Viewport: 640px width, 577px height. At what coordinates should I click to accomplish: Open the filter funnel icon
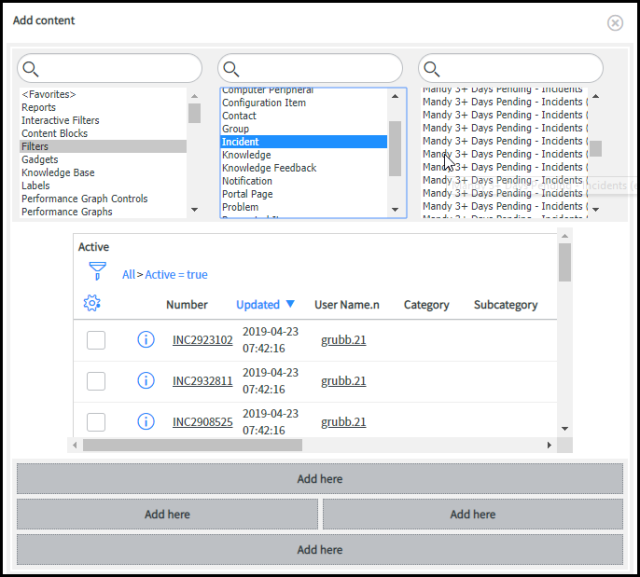97,271
